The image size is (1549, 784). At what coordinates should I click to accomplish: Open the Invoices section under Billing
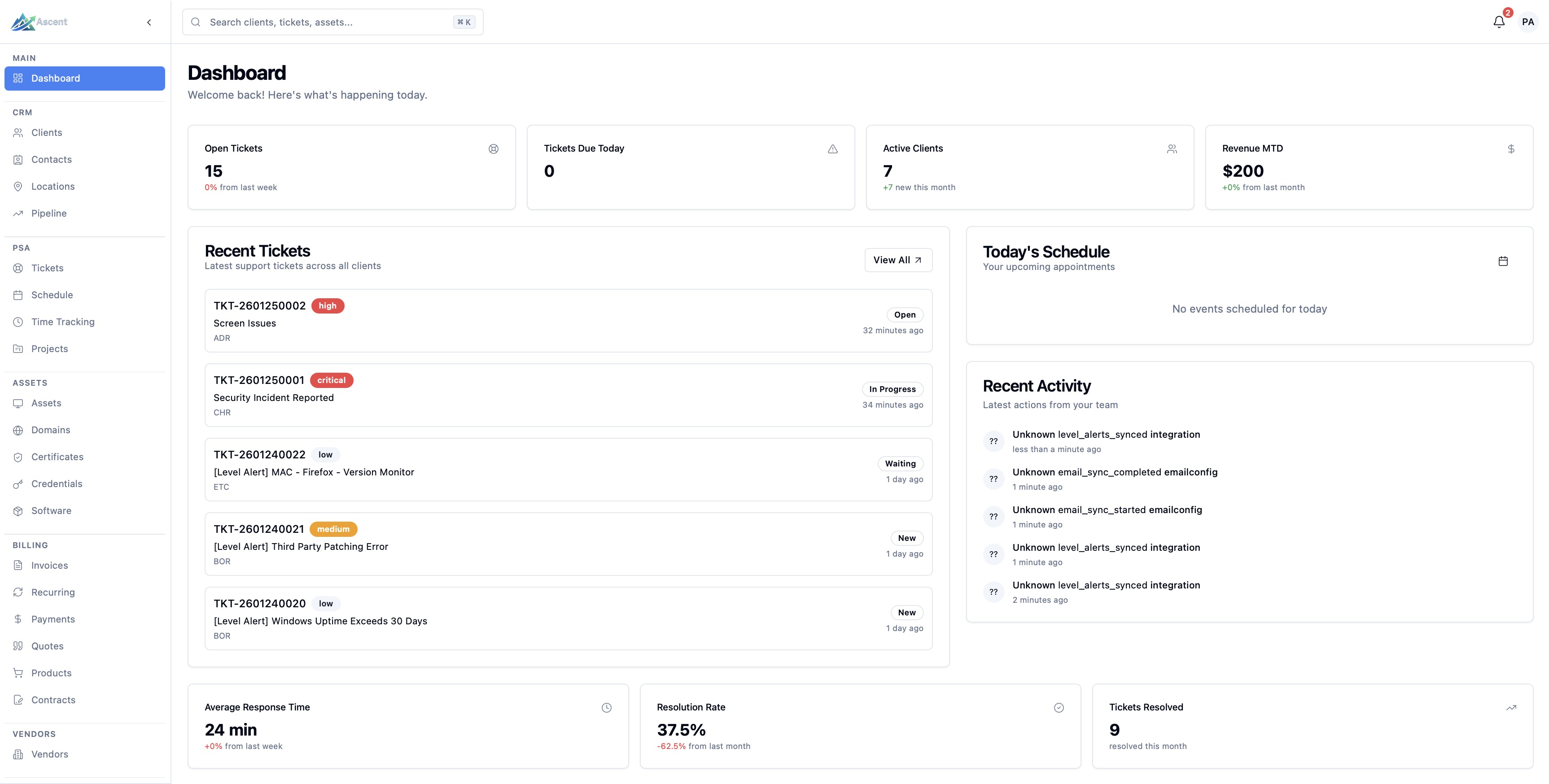click(x=50, y=565)
